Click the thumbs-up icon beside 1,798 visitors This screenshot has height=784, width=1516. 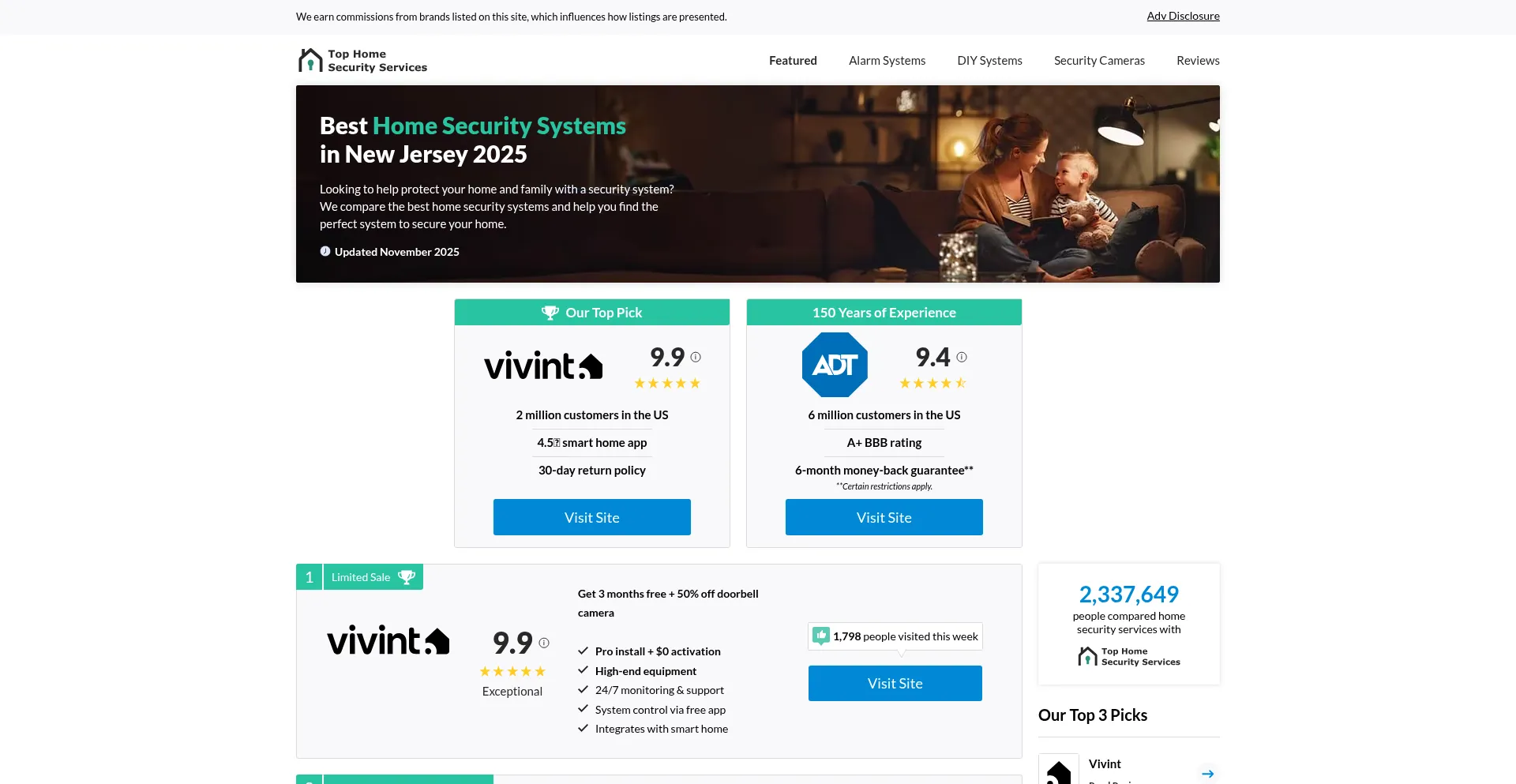821,636
